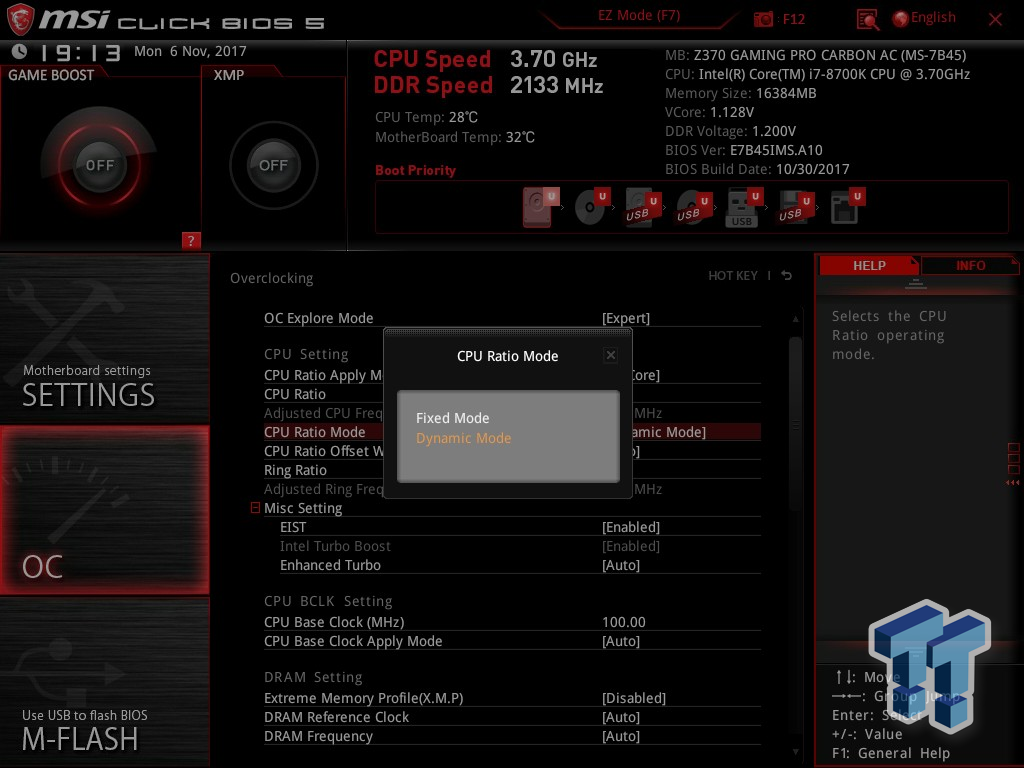Open the OC overclocking section
1024x768 pixels.
tap(104, 510)
